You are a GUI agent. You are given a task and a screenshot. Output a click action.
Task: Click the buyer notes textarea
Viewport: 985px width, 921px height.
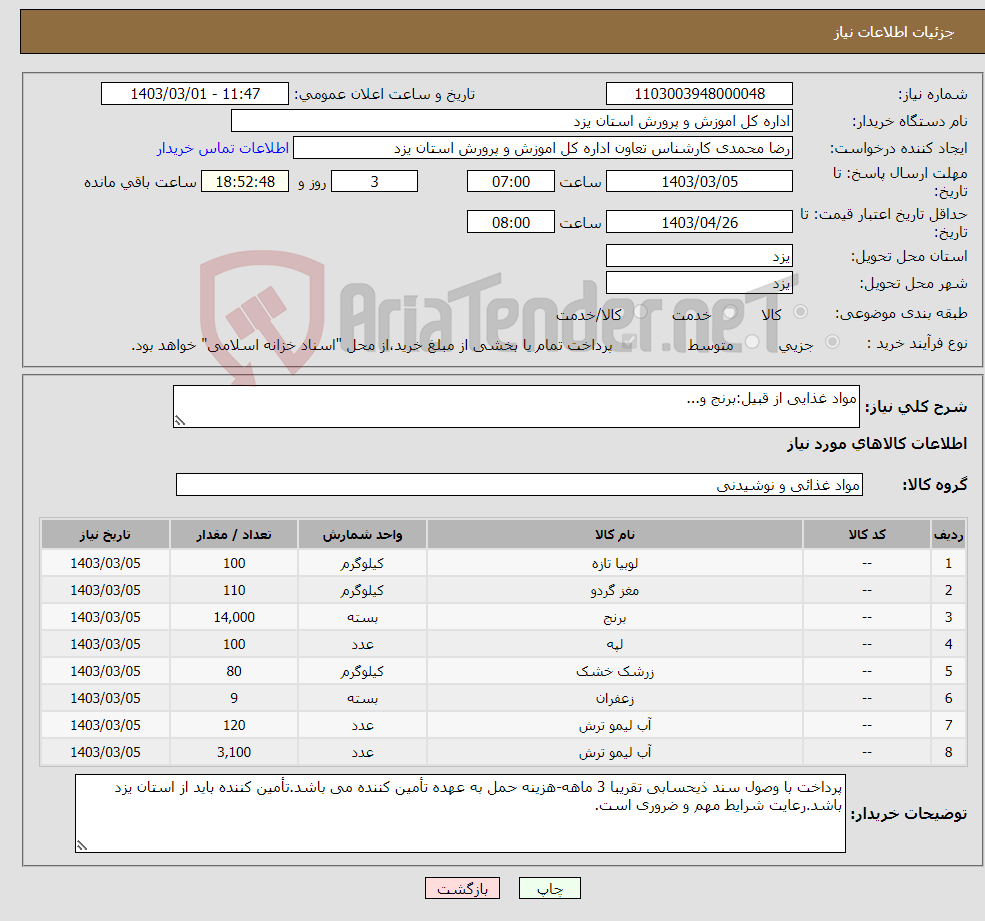tap(460, 814)
